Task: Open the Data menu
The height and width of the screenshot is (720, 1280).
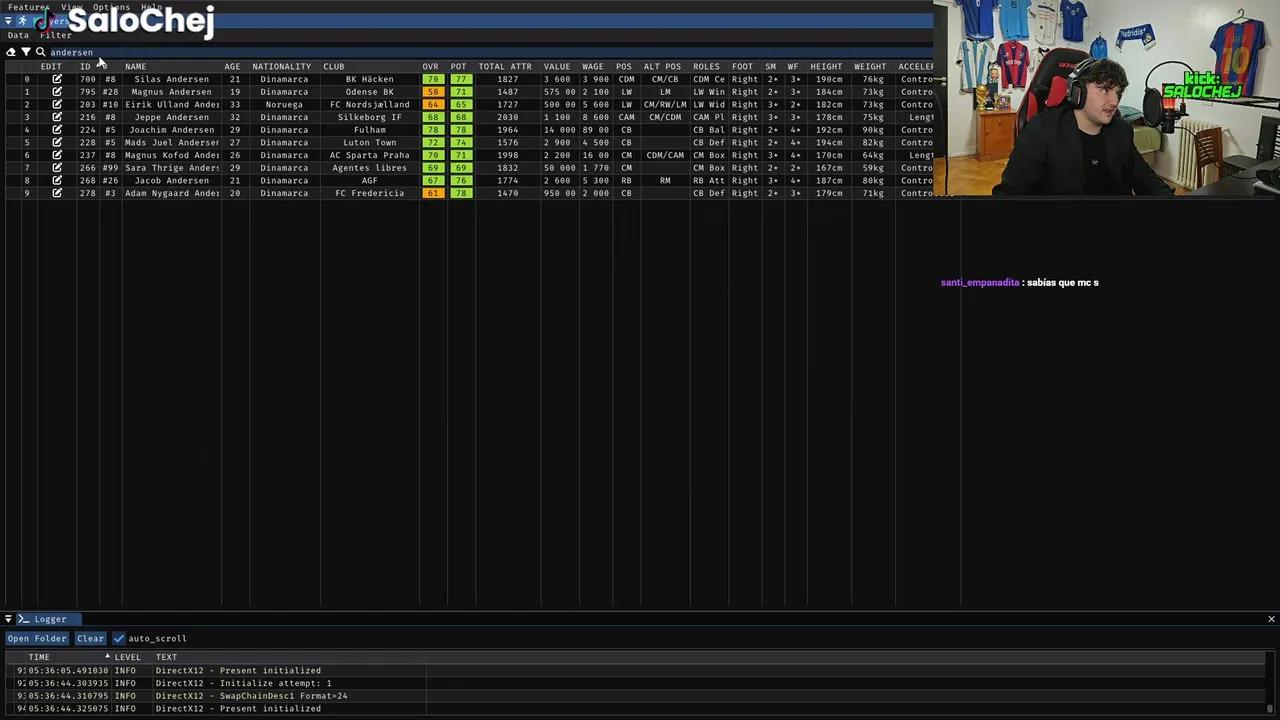Action: (18, 35)
